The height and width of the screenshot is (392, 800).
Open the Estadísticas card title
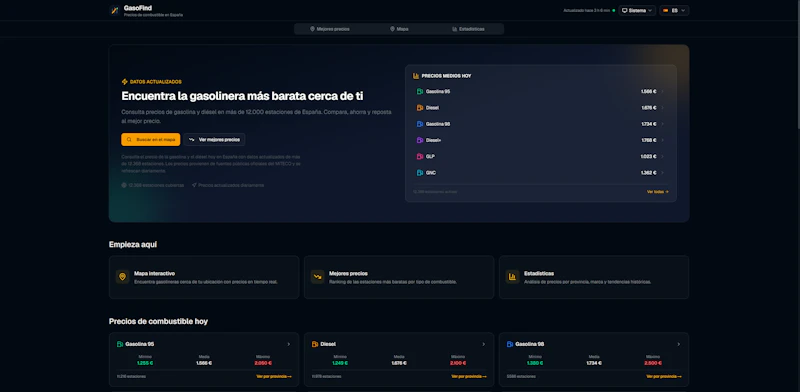click(539, 274)
